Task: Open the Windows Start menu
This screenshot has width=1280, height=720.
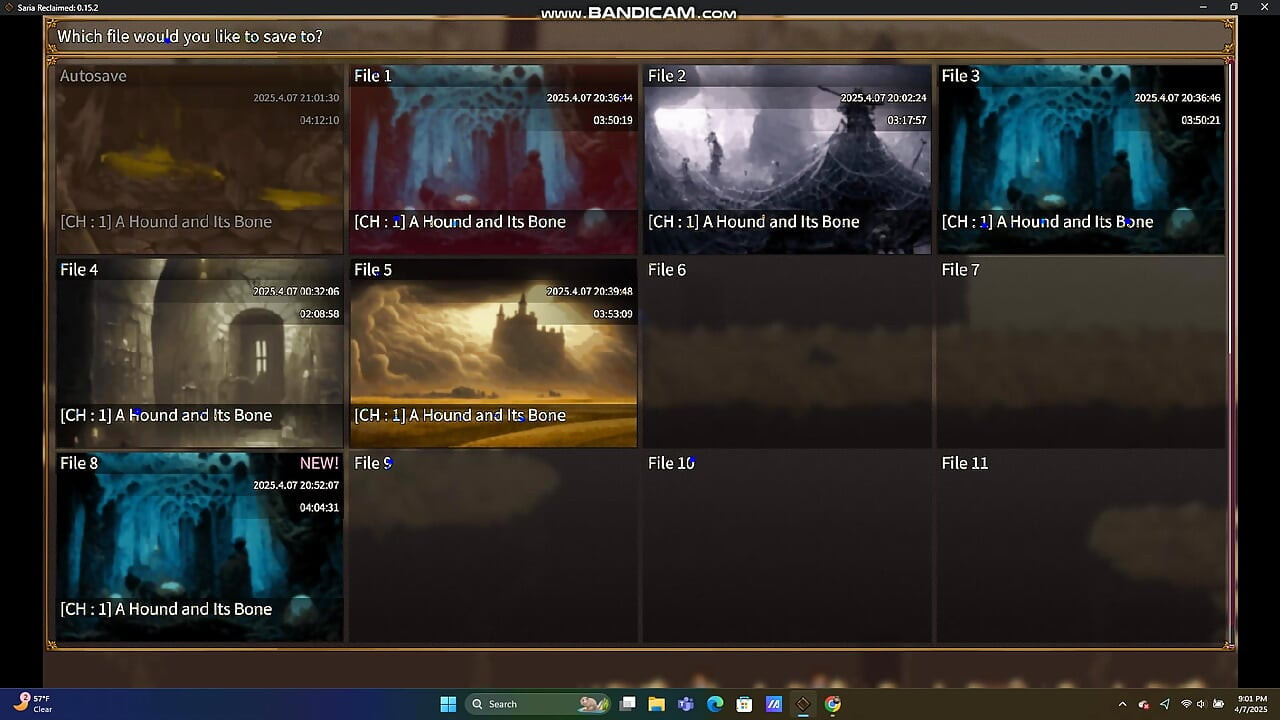Action: coord(448,704)
